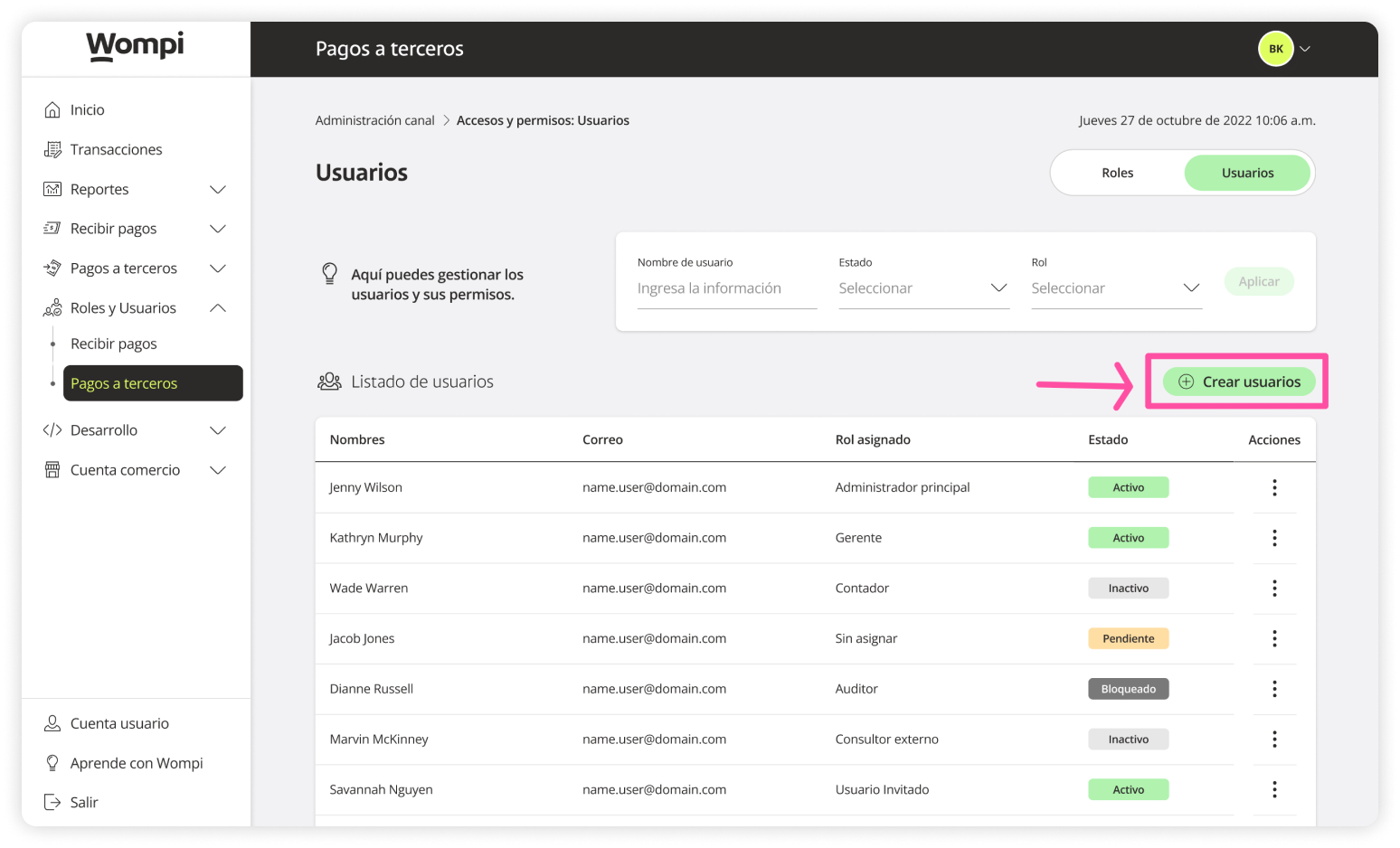The height and width of the screenshot is (848, 1400).
Task: Click the Nombre de usuario input field
Action: [x=726, y=288]
